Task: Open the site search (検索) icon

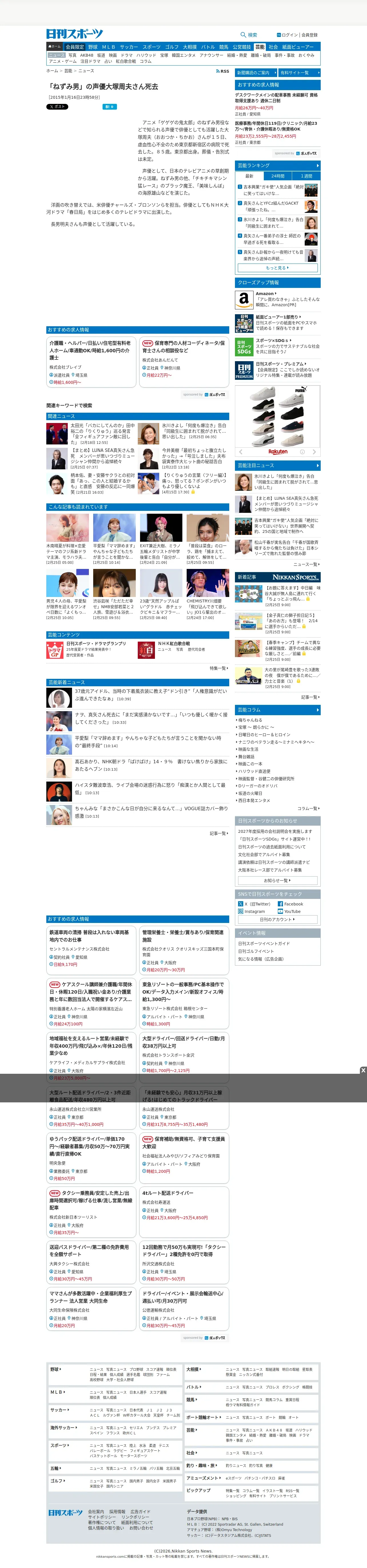Action: (x=243, y=35)
